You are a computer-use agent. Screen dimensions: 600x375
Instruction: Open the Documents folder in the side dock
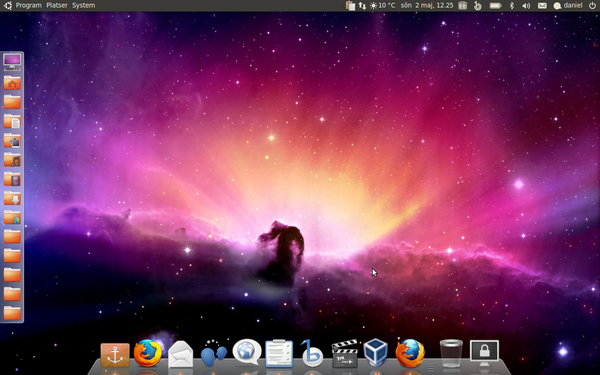pos(12,121)
